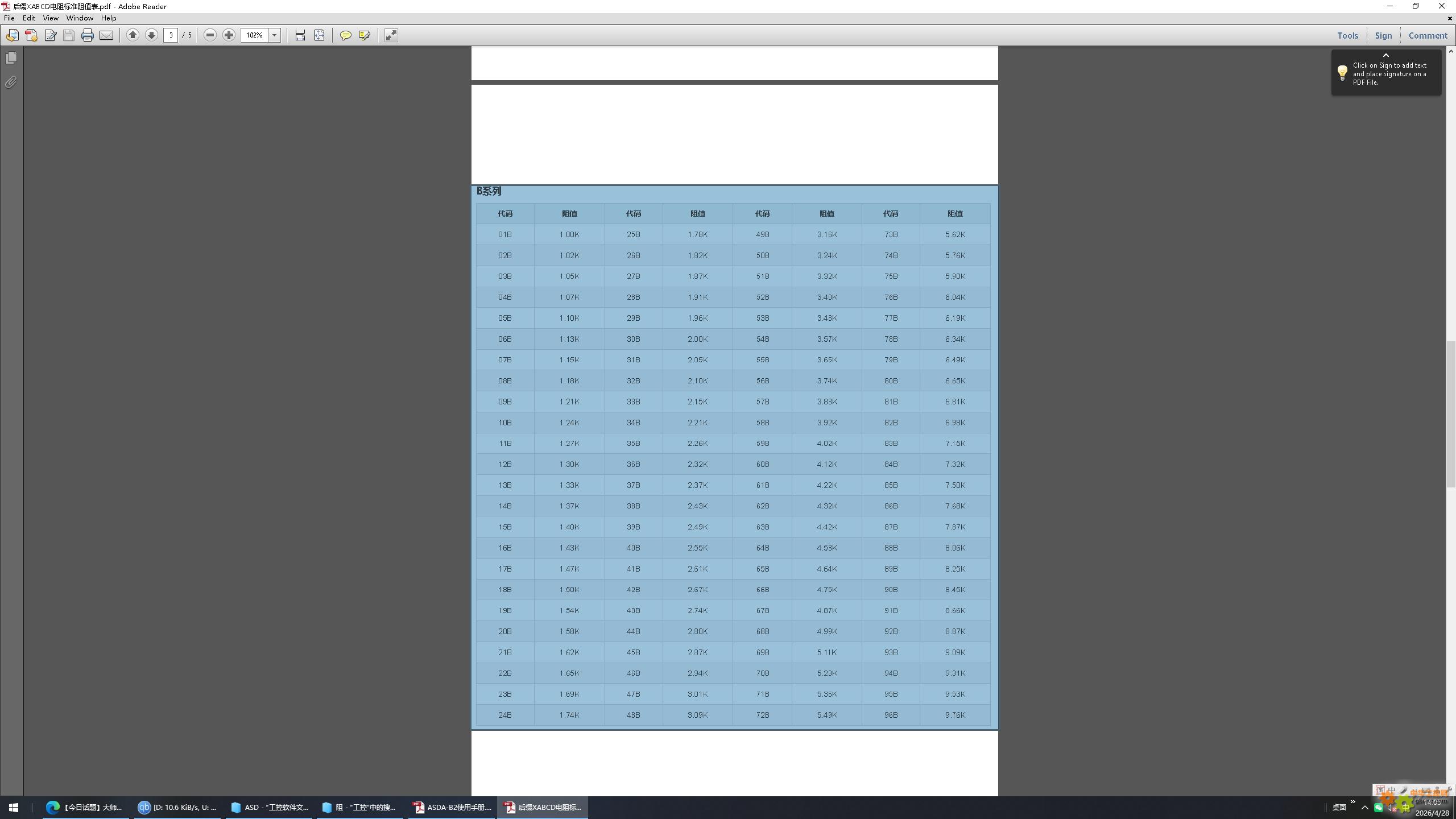The height and width of the screenshot is (819, 1456).
Task: Click the page number input field
Action: pos(171,35)
